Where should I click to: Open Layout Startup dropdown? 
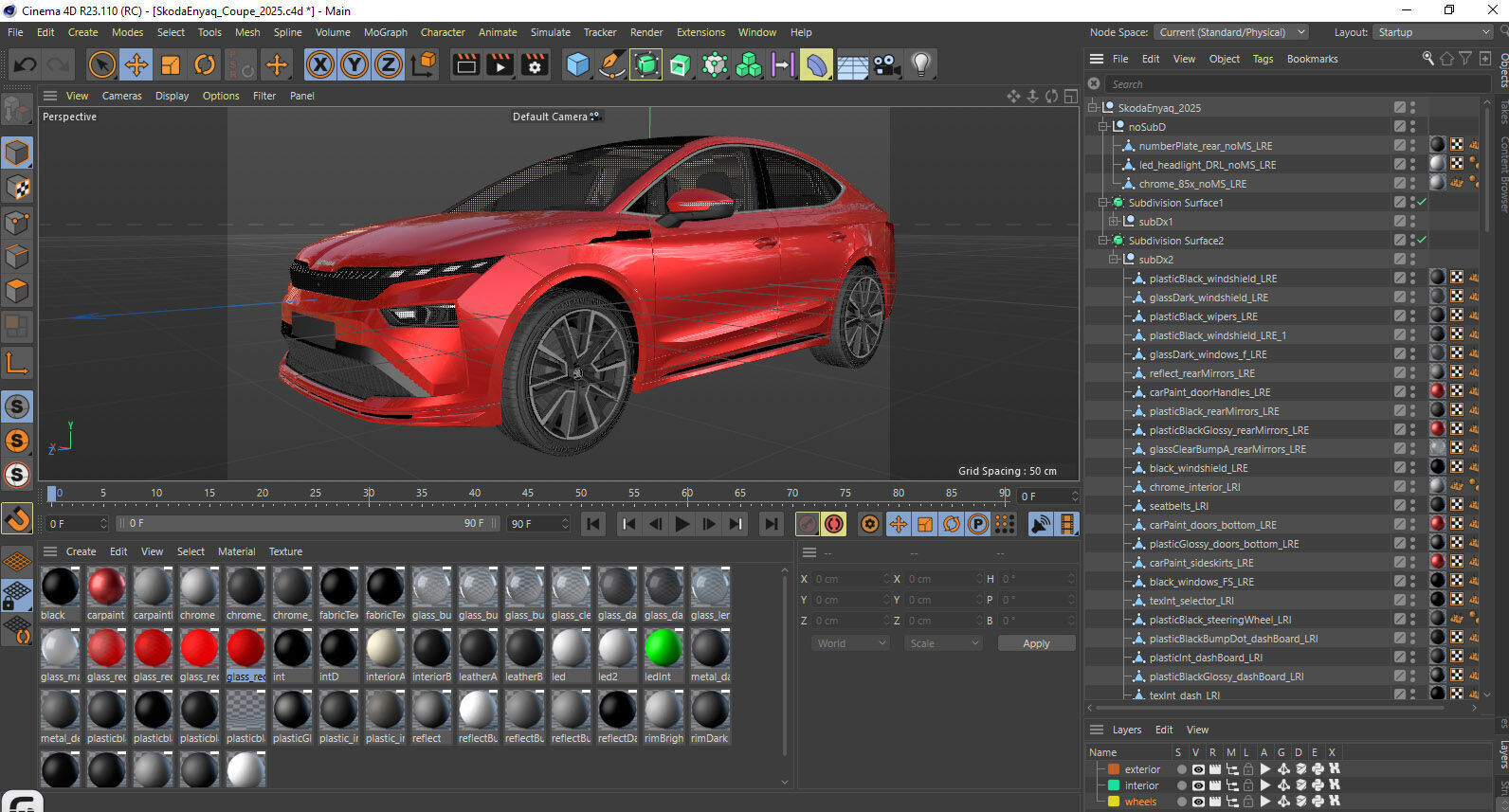[1432, 32]
